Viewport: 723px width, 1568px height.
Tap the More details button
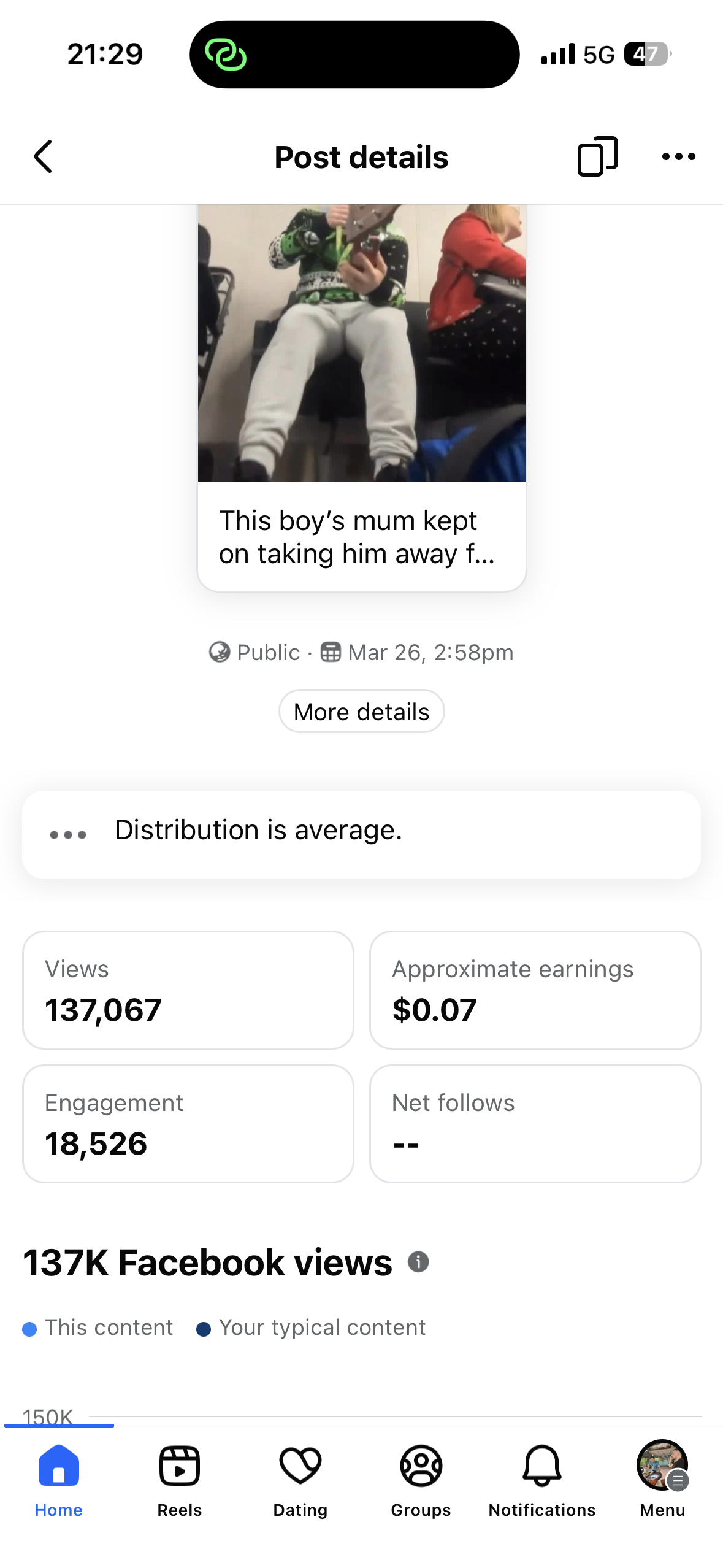[362, 712]
